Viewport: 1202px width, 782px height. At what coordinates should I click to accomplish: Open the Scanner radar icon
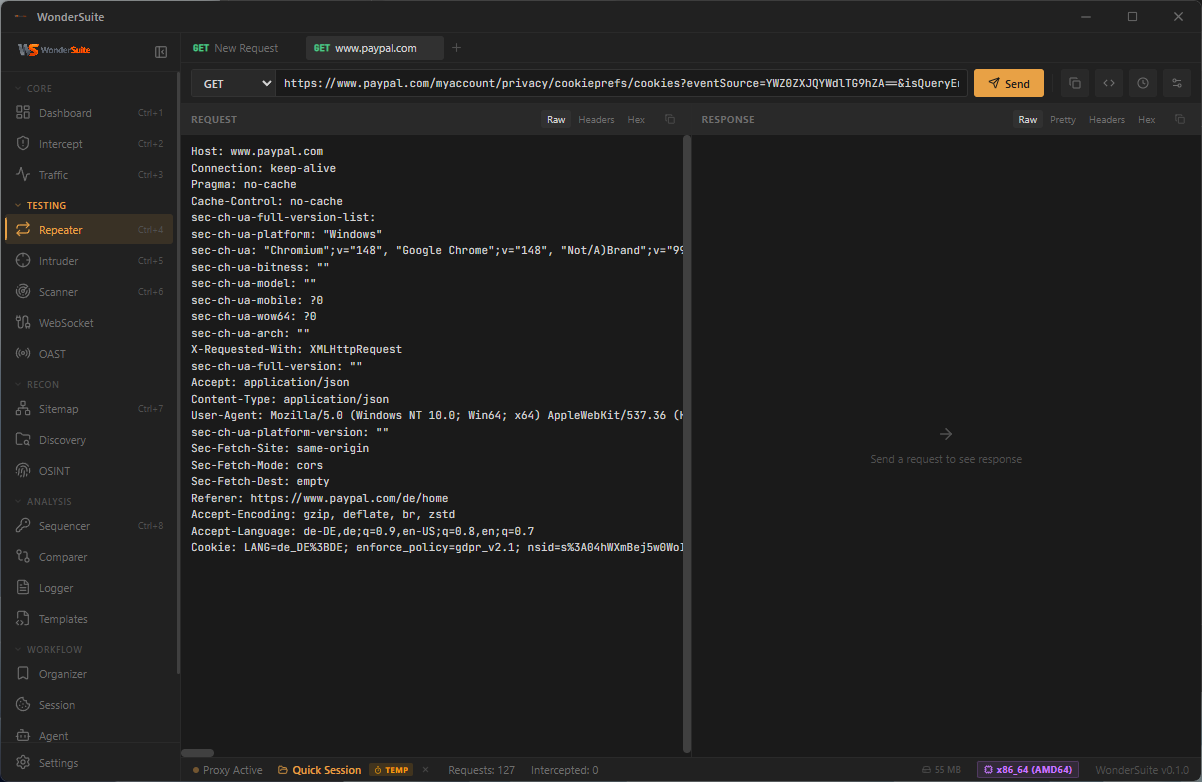point(23,292)
